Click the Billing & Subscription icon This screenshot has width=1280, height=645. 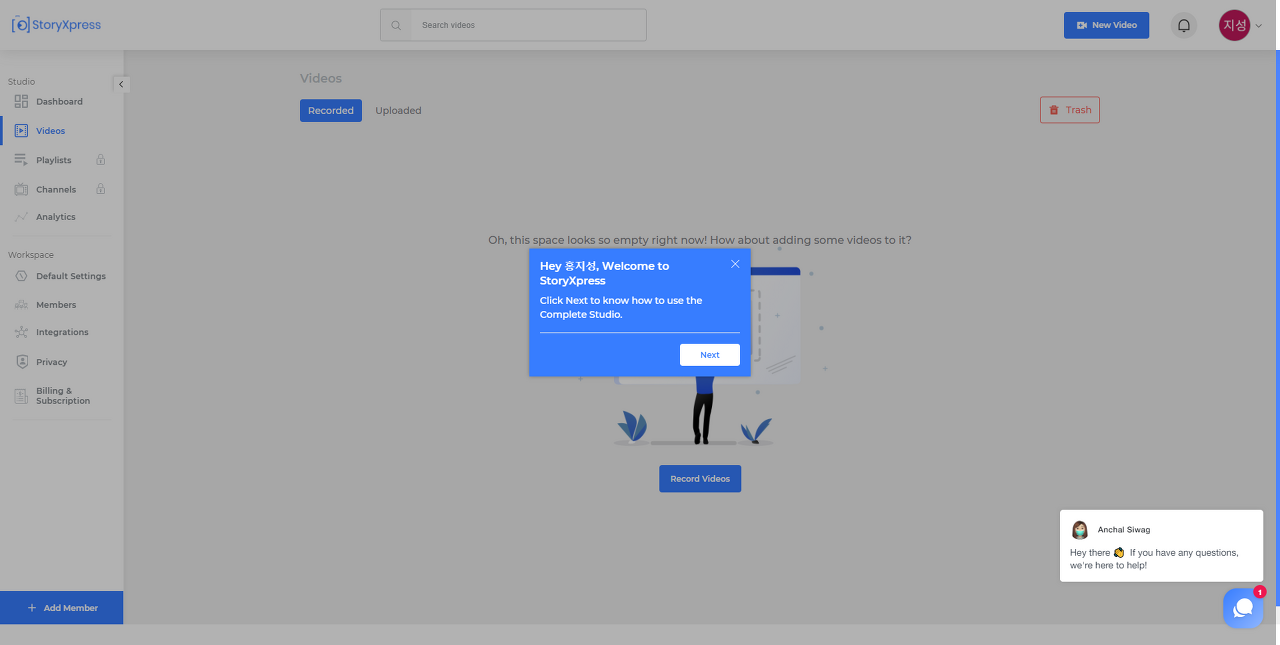pyautogui.click(x=21, y=396)
